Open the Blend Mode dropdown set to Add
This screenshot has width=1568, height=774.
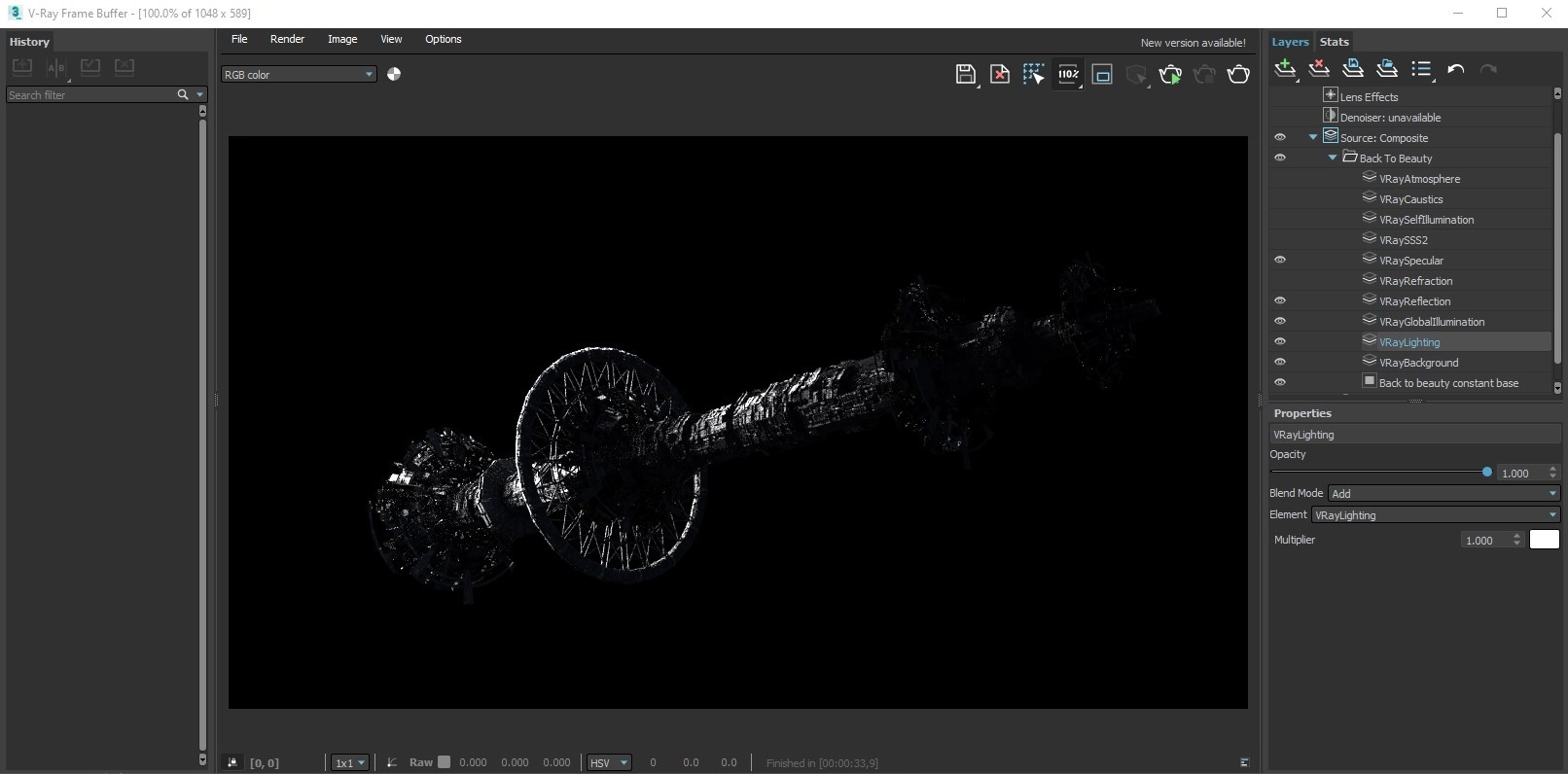[1443, 494]
